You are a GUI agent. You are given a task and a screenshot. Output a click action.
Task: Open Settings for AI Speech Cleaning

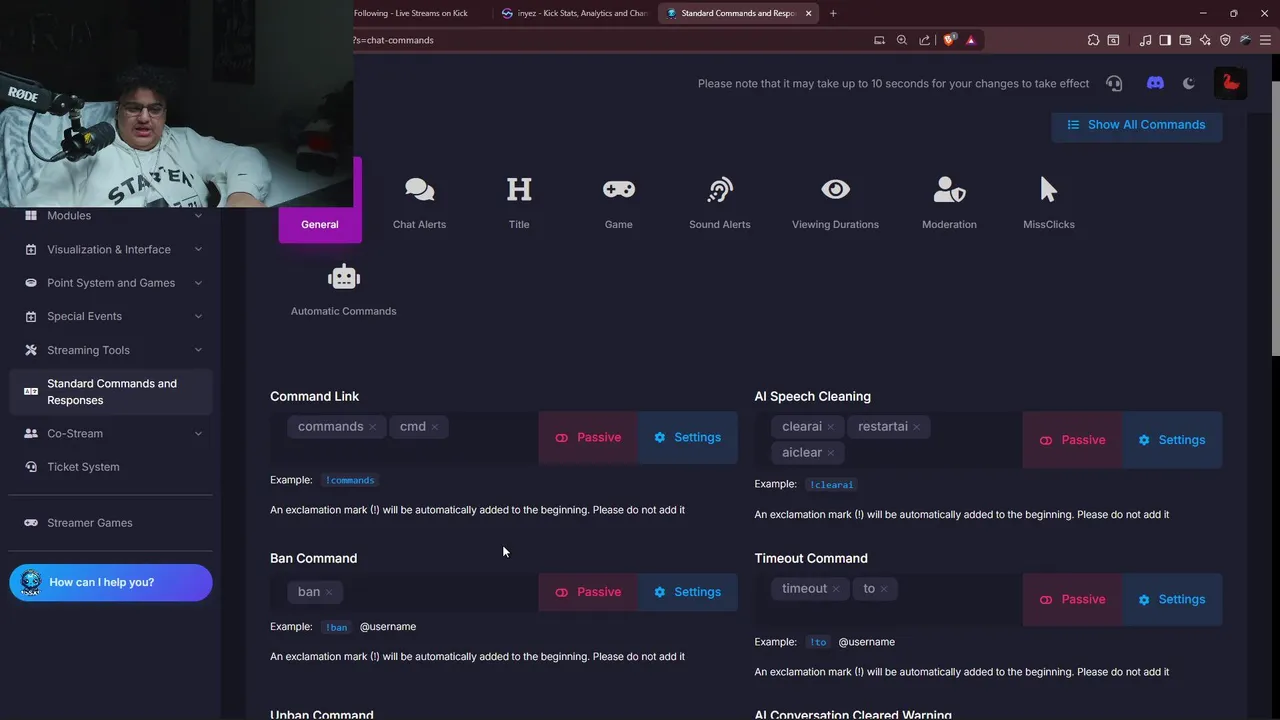(x=1172, y=440)
